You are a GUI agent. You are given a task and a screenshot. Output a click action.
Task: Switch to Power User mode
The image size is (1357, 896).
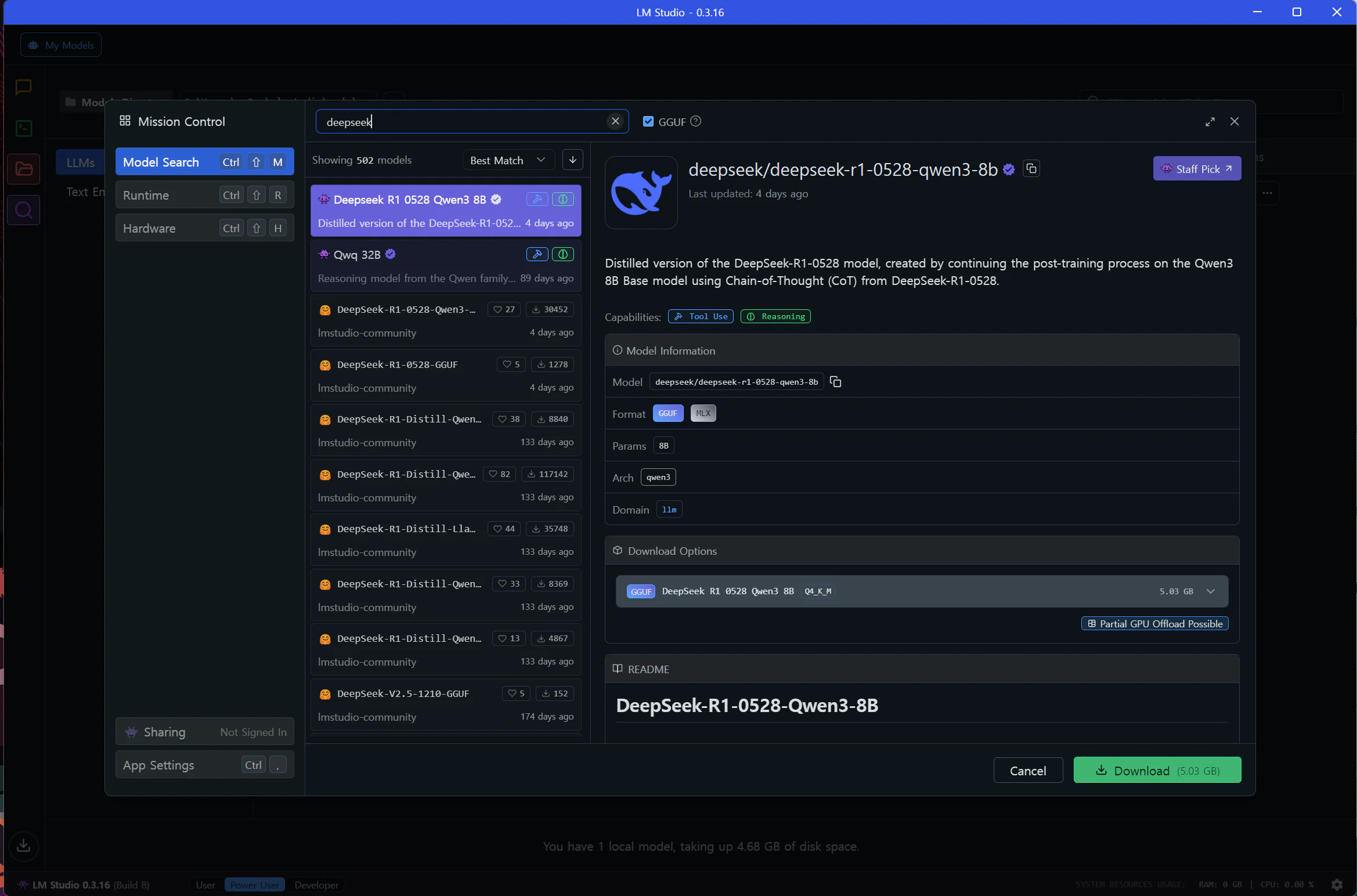[x=254, y=885]
